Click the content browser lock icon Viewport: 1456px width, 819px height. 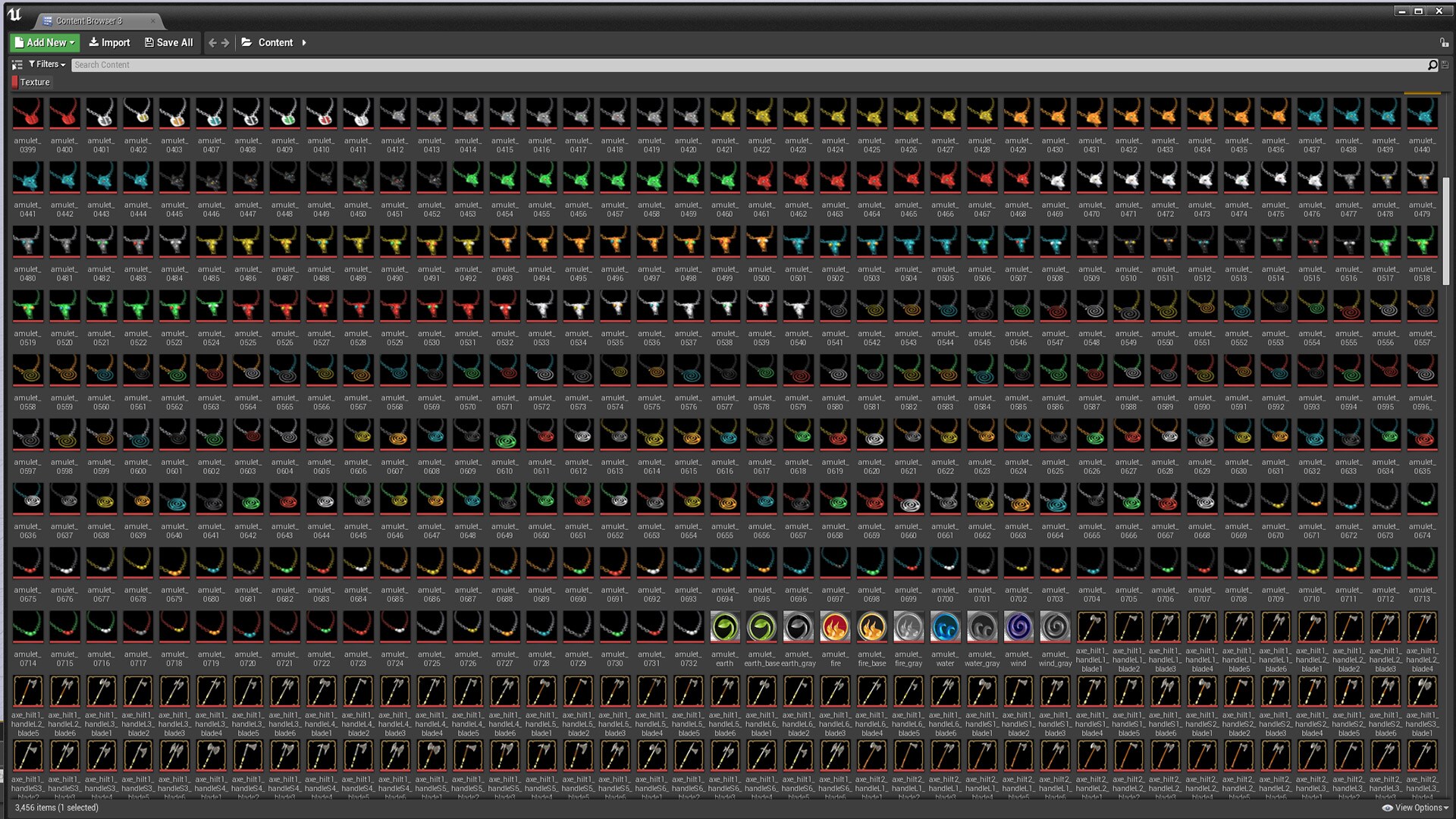(x=1444, y=43)
